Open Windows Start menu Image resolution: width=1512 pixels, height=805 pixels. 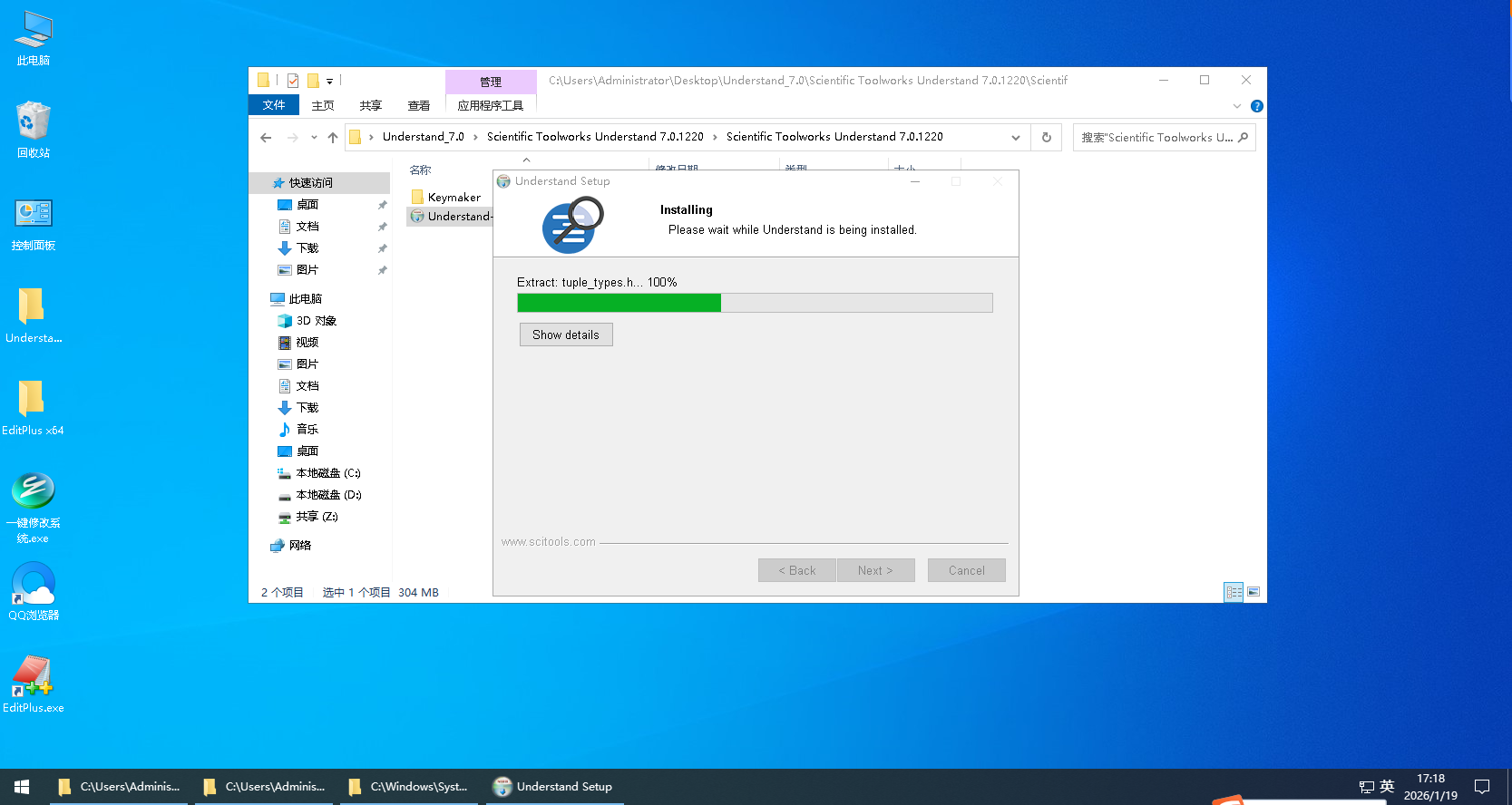tap(22, 787)
